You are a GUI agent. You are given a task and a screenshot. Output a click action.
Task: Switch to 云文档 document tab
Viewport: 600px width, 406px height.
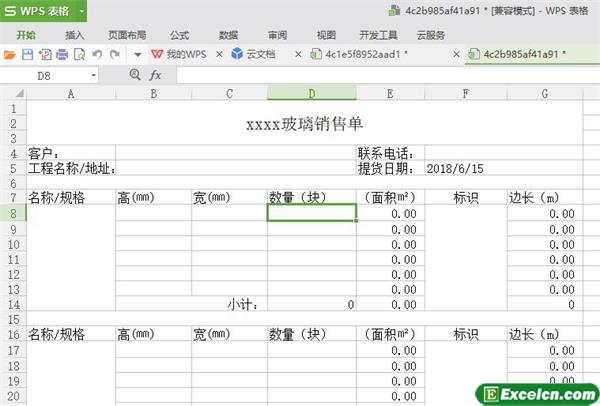pyautogui.click(x=253, y=54)
